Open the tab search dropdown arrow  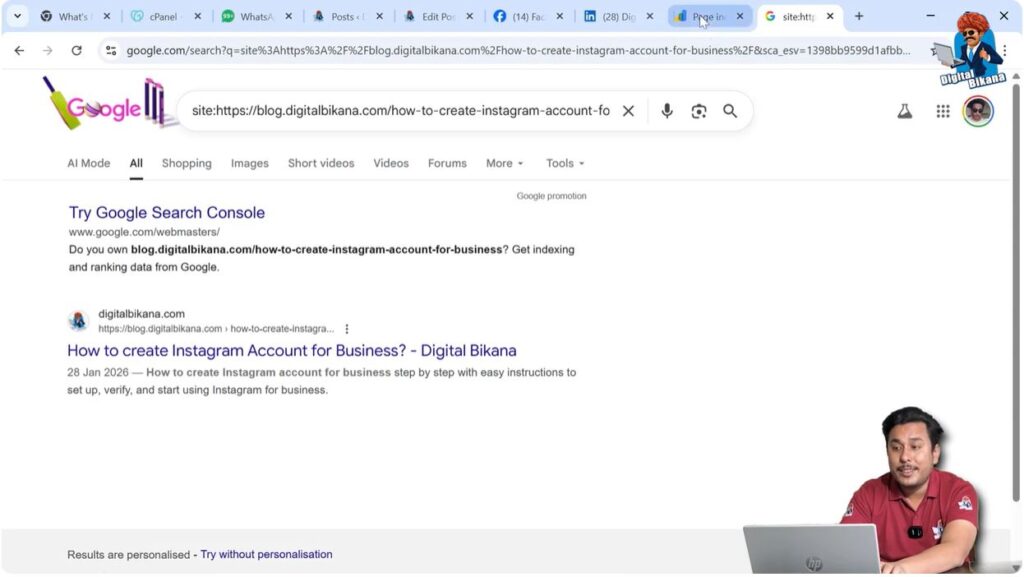pyautogui.click(x=18, y=16)
